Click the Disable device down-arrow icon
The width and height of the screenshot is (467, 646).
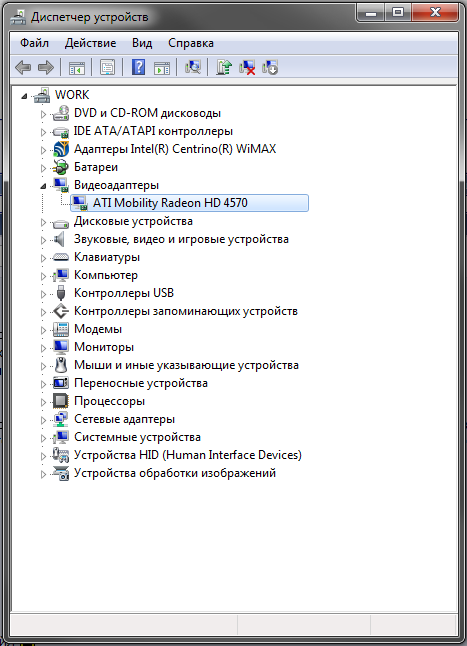[x=270, y=67]
